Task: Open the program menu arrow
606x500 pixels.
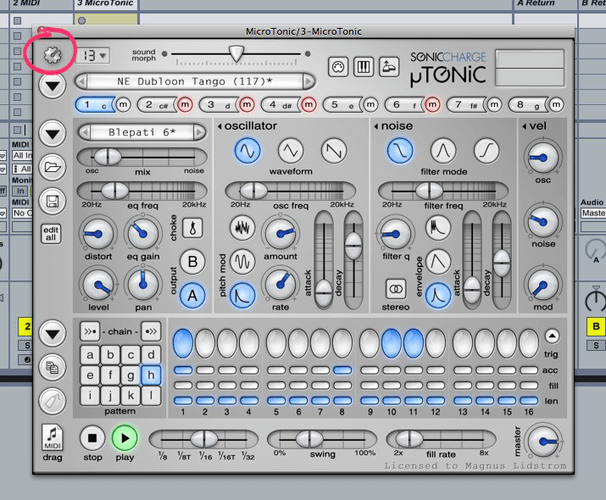Action: point(52,85)
